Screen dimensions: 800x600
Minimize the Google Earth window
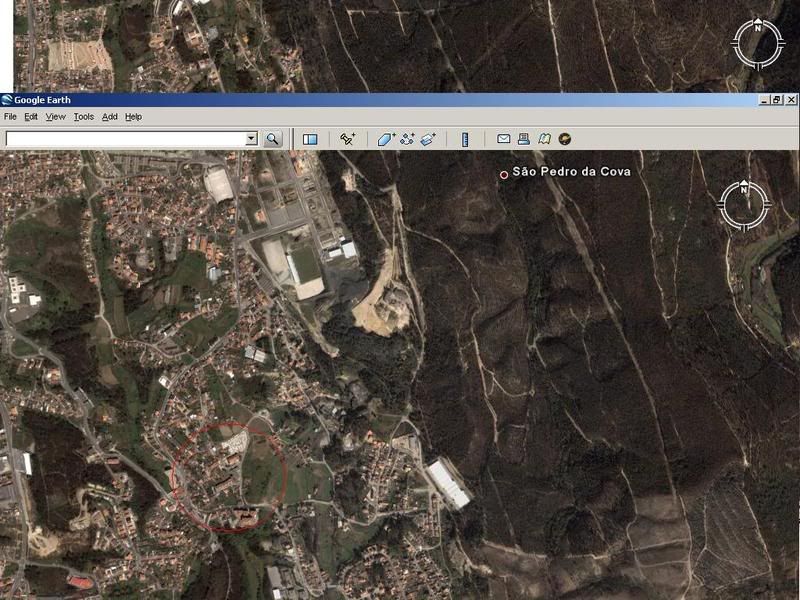point(764,100)
